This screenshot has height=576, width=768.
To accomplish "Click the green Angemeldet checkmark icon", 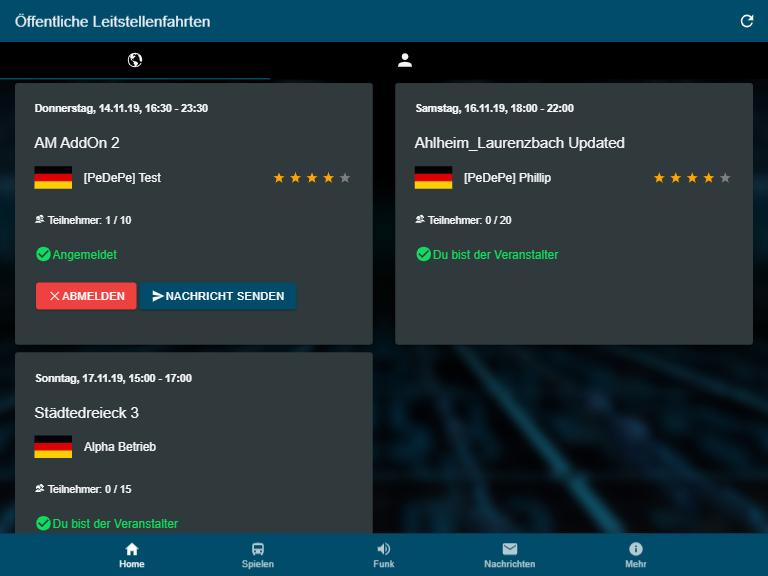I will [43, 254].
